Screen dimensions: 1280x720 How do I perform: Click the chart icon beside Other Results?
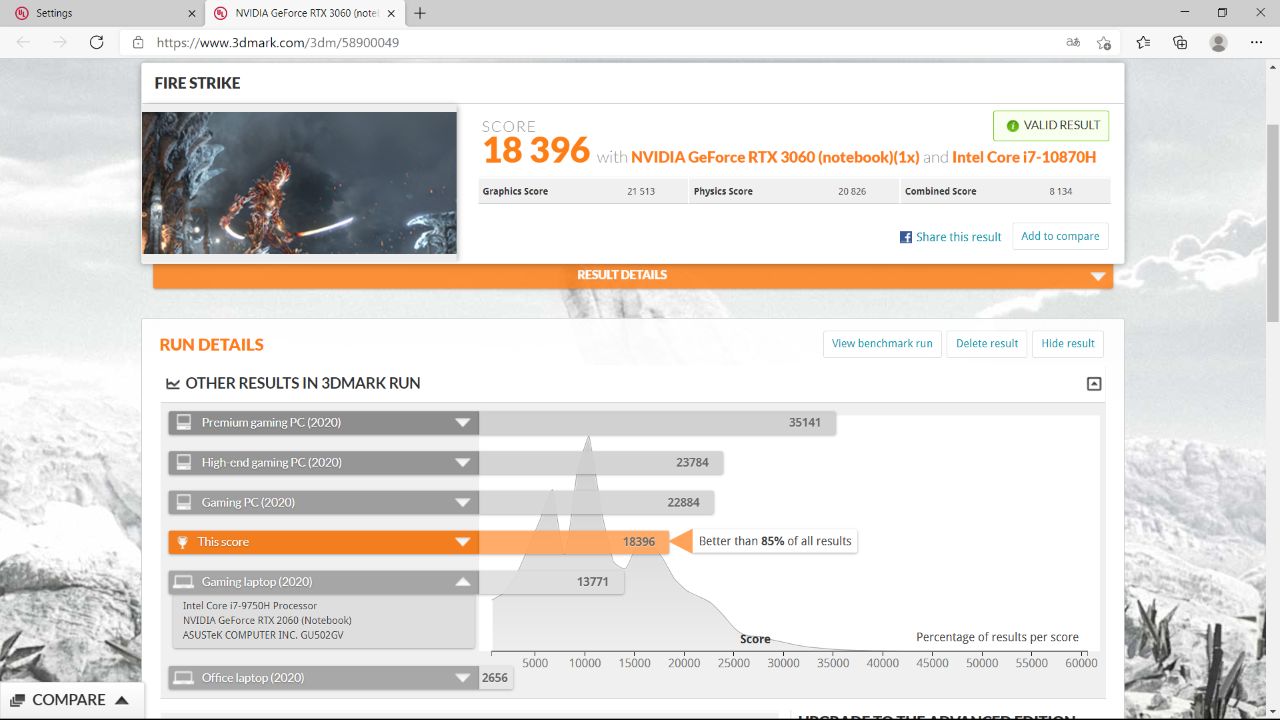pyautogui.click(x=173, y=383)
